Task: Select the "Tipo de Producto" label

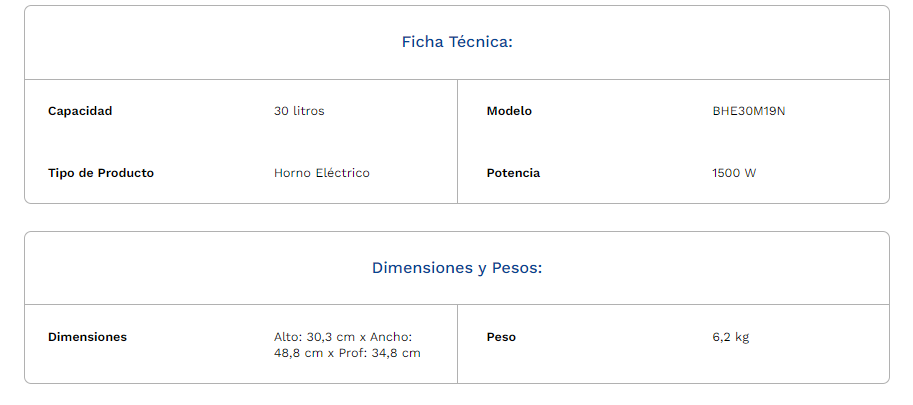Action: pos(101,173)
